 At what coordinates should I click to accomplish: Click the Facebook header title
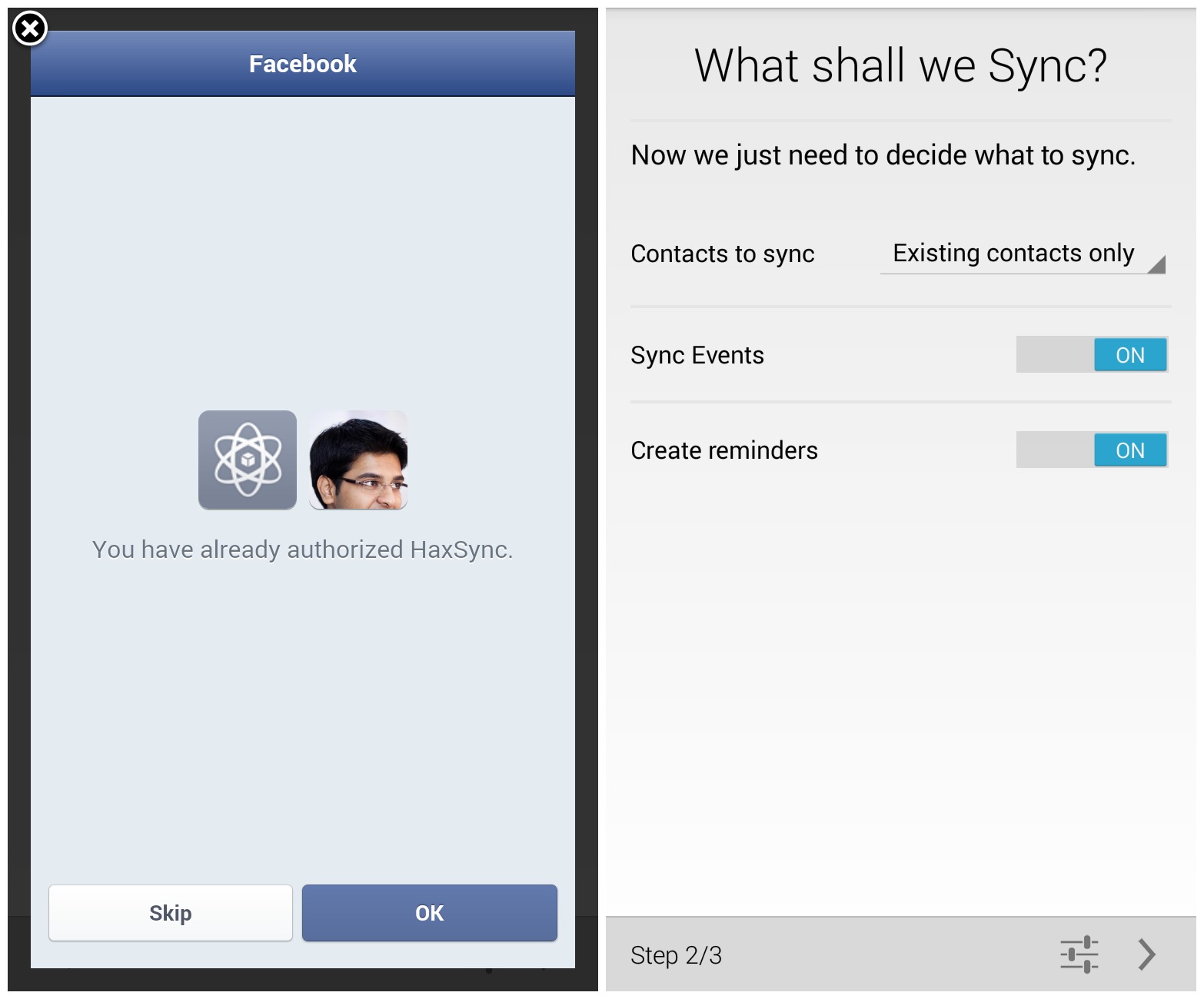coord(303,64)
